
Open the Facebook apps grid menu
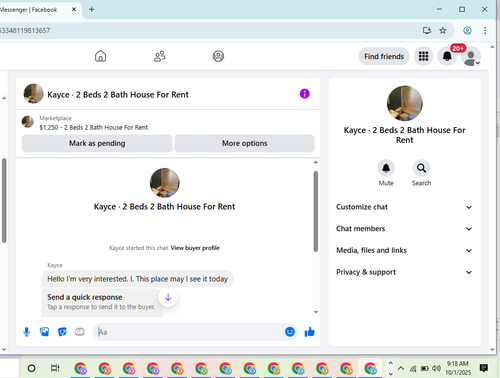coord(423,56)
